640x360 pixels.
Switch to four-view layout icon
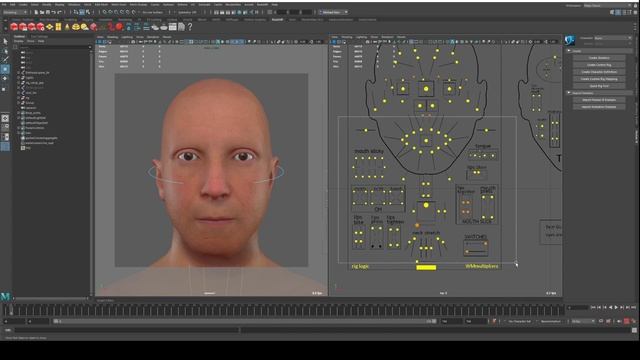[5, 128]
